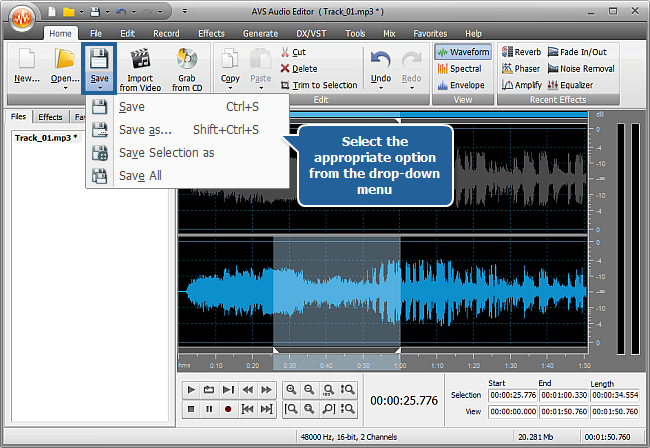Click the Paste clipboard icon
This screenshot has width=650, height=448.
(260, 59)
